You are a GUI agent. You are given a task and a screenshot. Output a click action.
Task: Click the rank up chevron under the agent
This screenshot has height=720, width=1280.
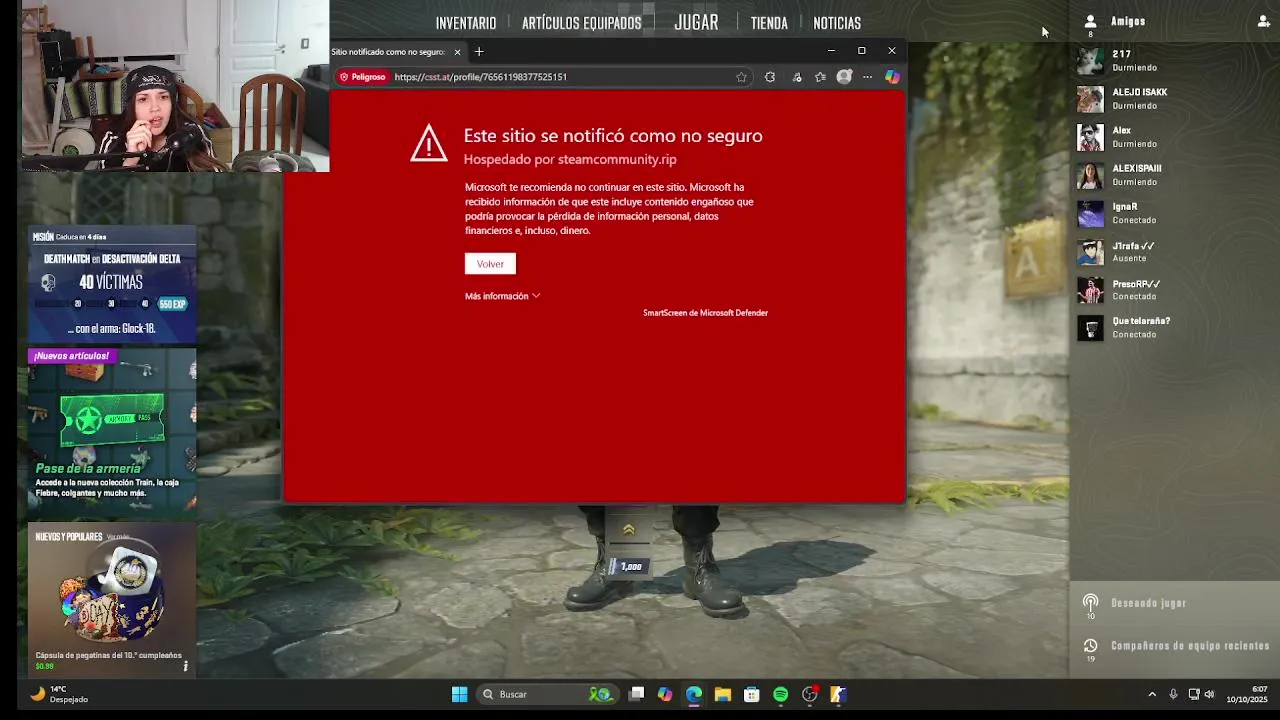[x=628, y=529]
